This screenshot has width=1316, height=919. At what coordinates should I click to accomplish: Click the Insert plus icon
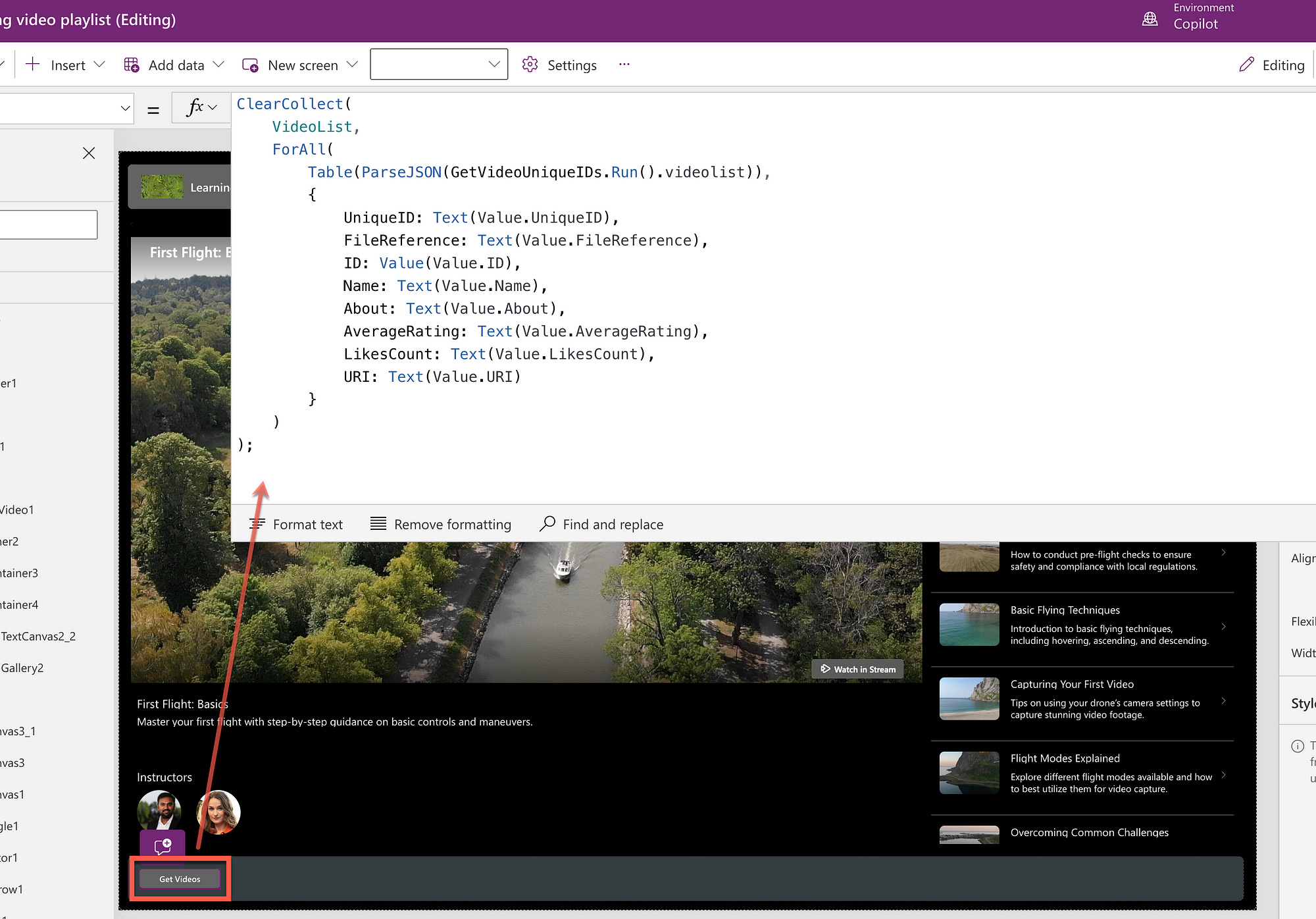coord(32,65)
